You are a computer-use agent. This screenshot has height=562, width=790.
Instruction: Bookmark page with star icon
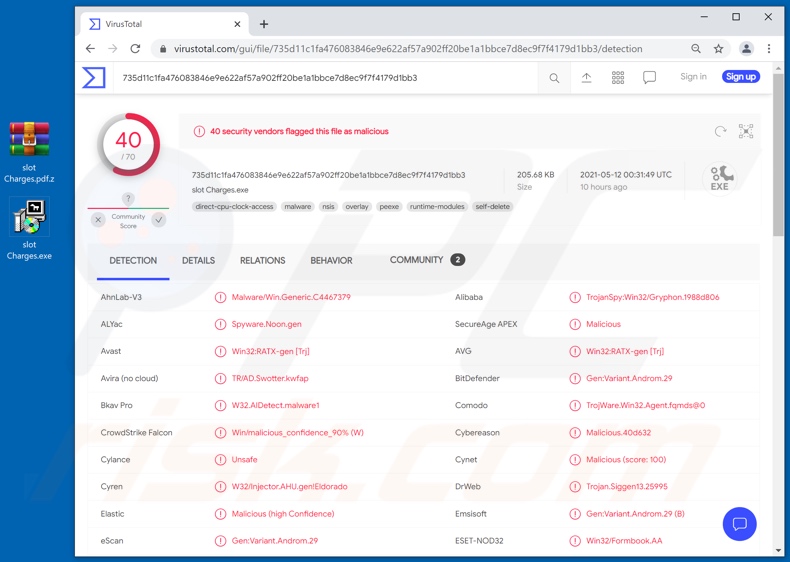click(x=718, y=49)
